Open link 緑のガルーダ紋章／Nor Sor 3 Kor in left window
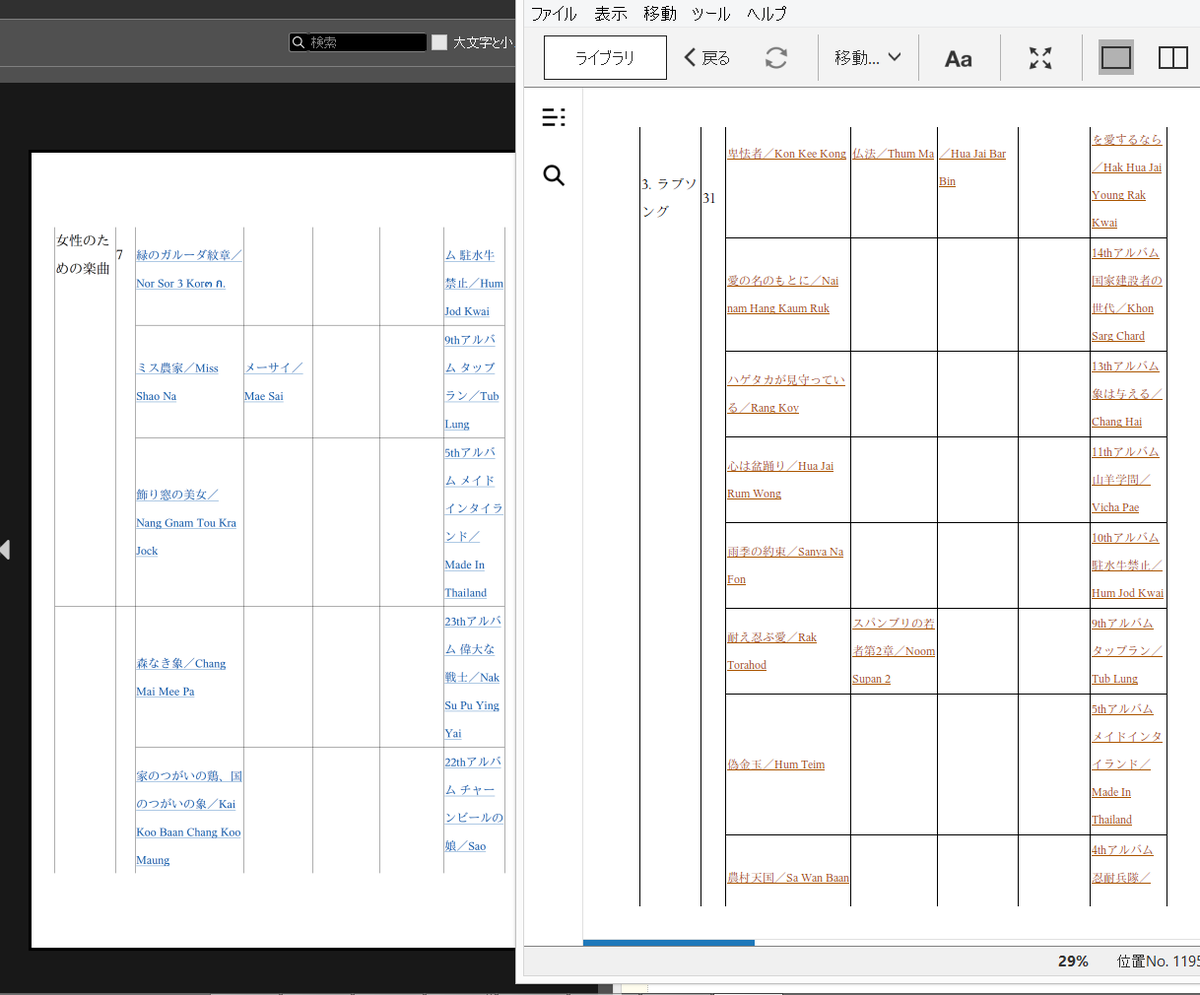This screenshot has height=995, width=1200. (x=189, y=269)
